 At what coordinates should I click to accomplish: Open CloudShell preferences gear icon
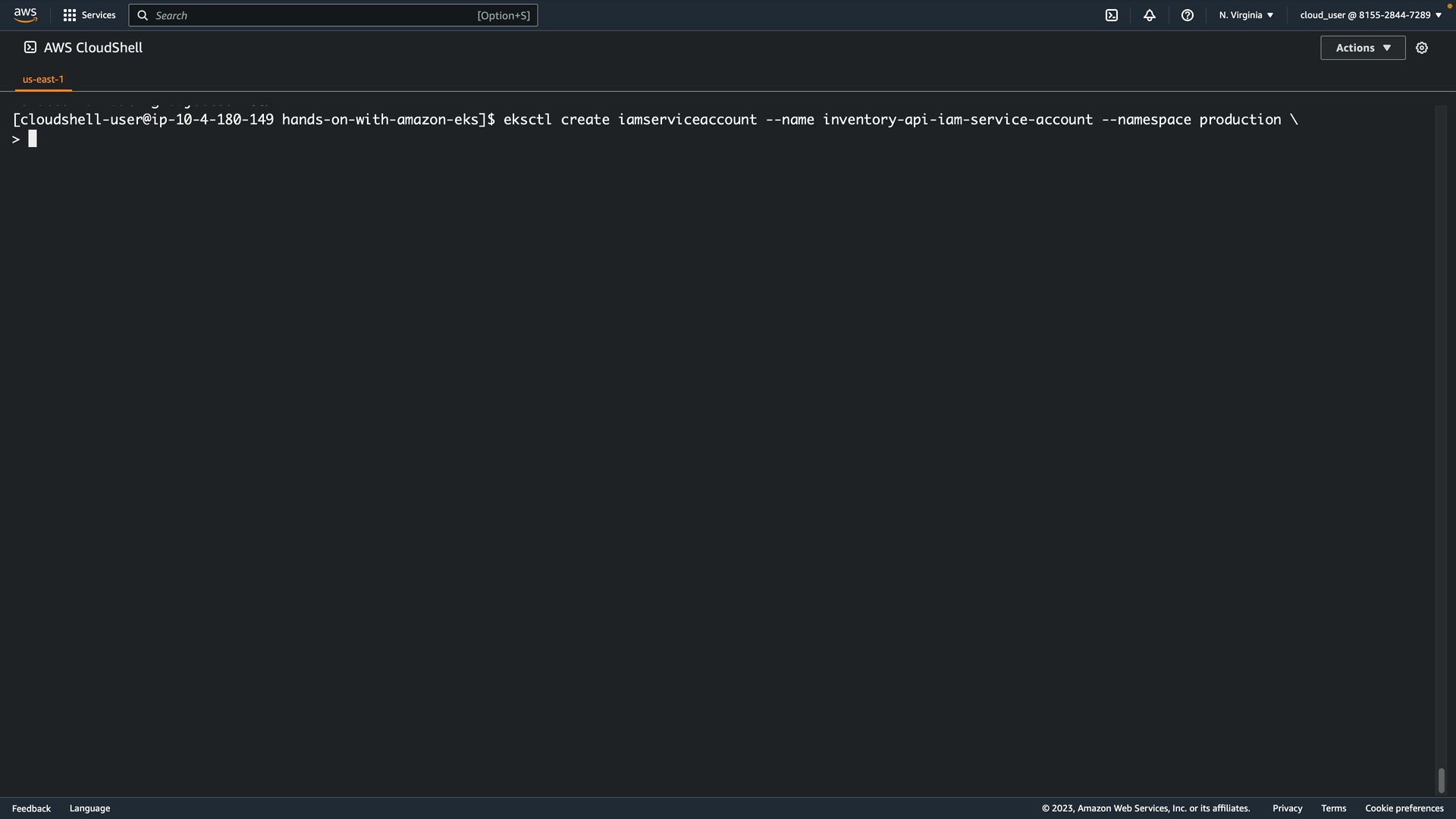pyautogui.click(x=1422, y=48)
